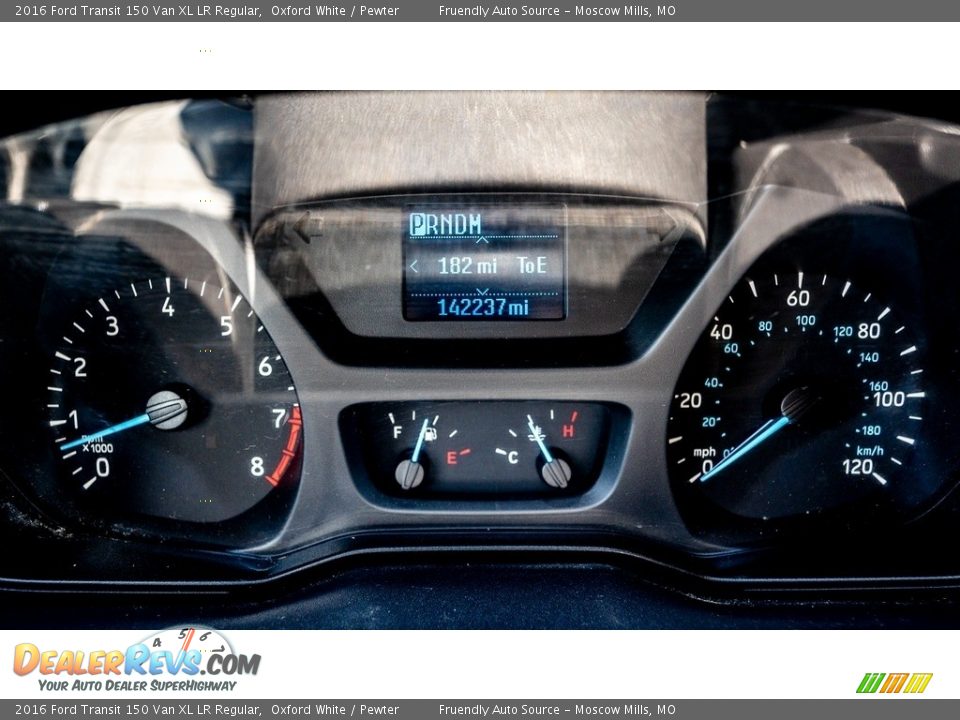
Task: Click Friendly Auto Source in the footer bar
Action: [x=499, y=710]
